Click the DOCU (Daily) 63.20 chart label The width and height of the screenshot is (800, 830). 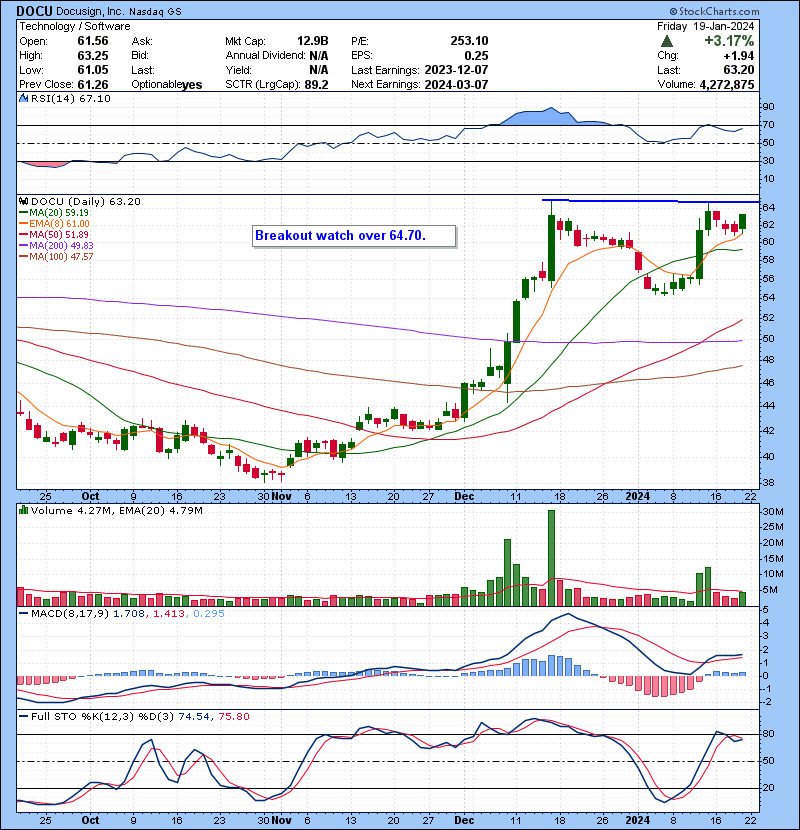(86, 201)
